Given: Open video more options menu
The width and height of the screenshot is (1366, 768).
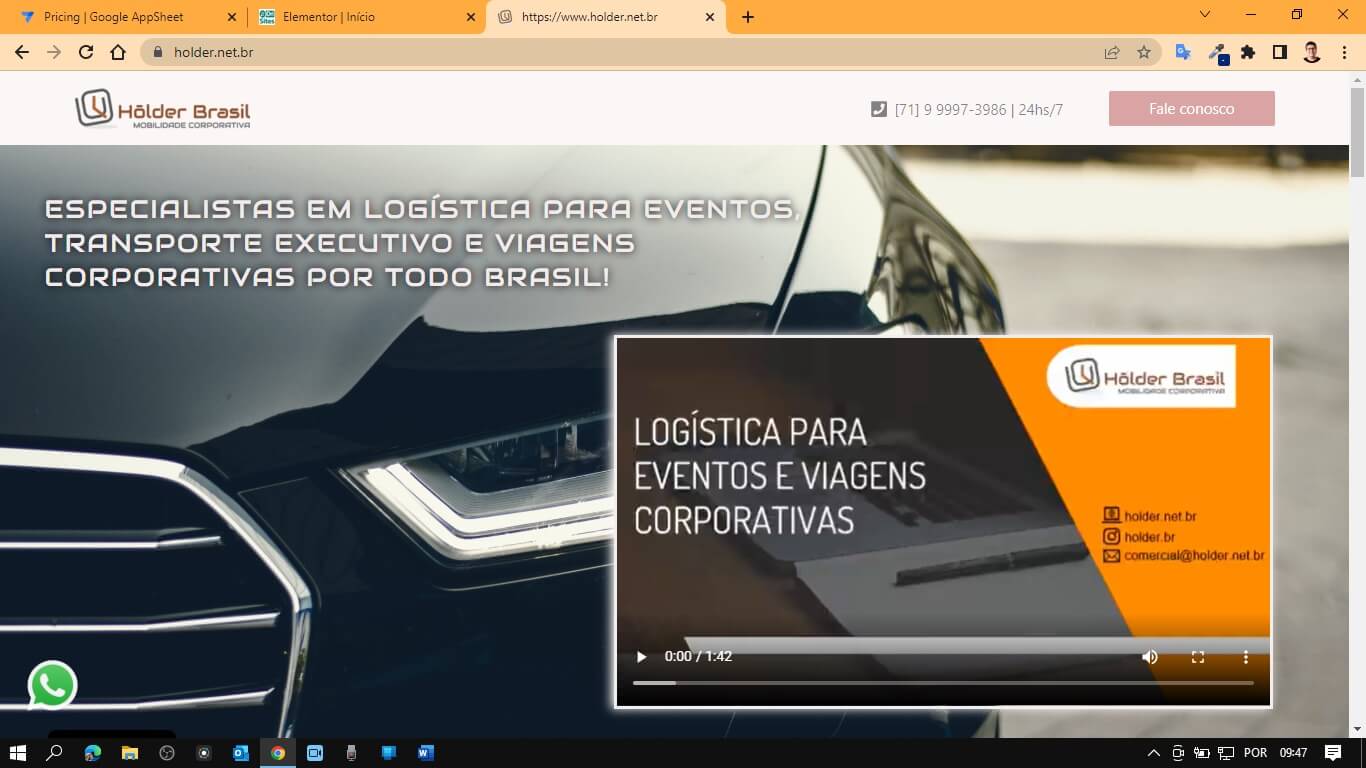Looking at the screenshot, I should point(1245,657).
